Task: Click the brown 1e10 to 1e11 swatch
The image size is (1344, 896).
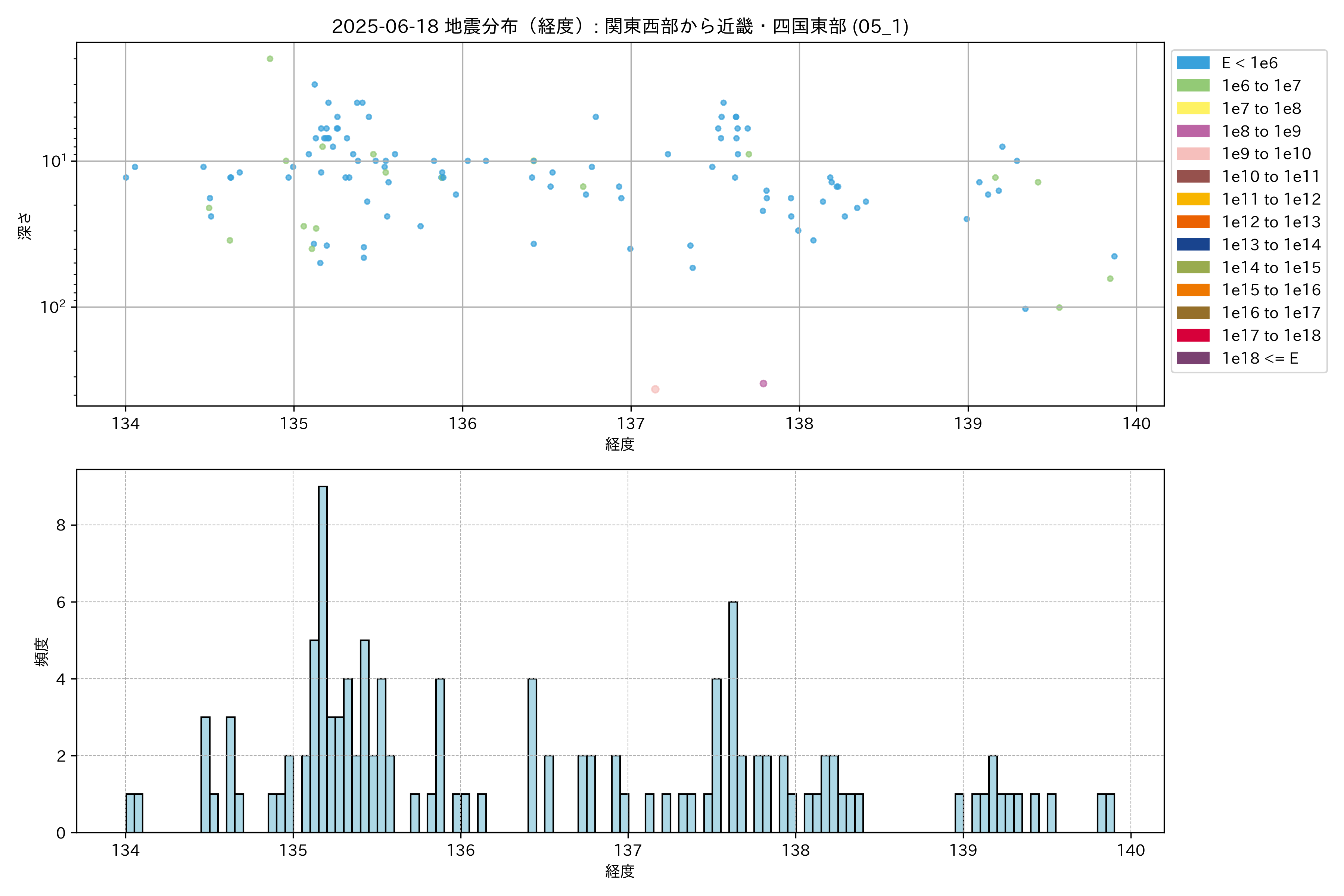Action: [x=1192, y=177]
